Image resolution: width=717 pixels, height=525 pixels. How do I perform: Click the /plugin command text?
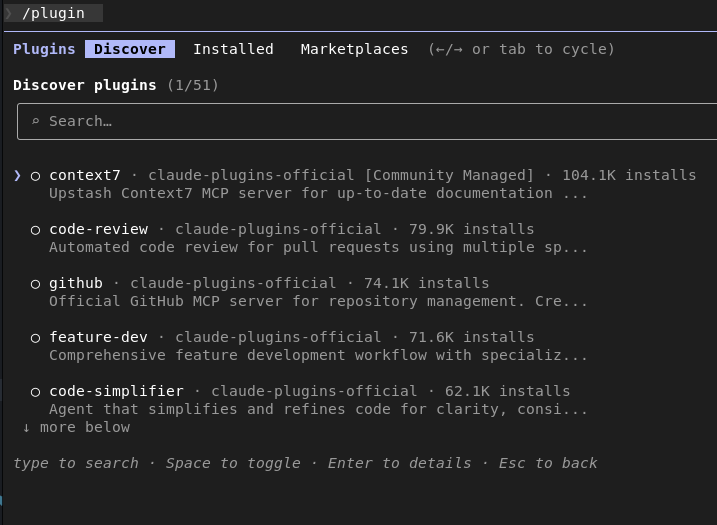pos(53,13)
